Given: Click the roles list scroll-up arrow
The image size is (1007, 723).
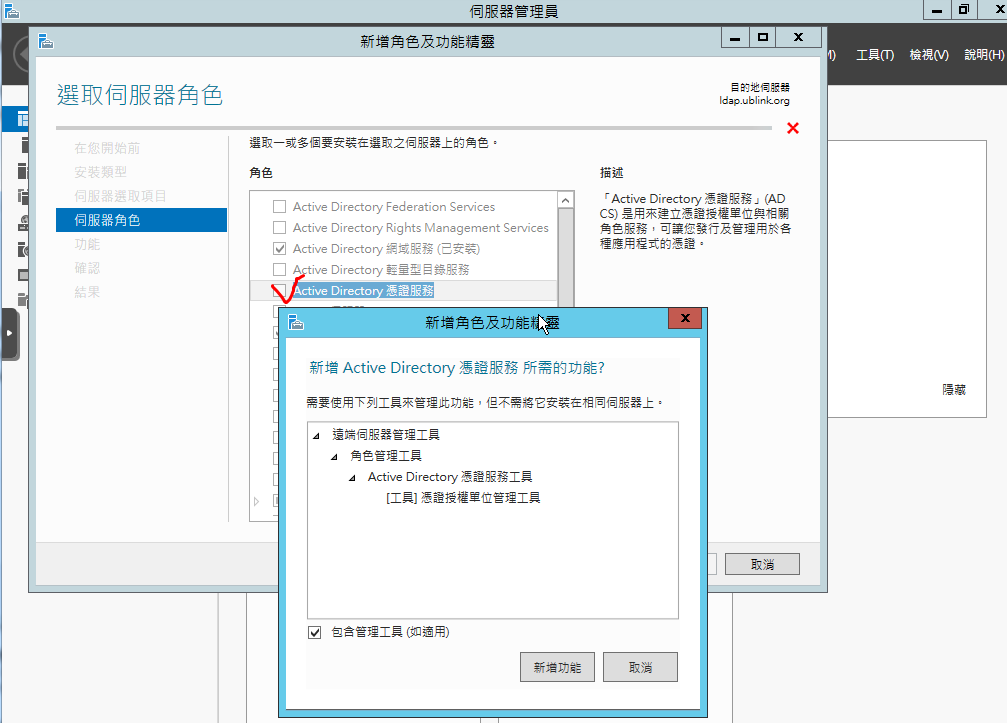Looking at the screenshot, I should tap(565, 200).
